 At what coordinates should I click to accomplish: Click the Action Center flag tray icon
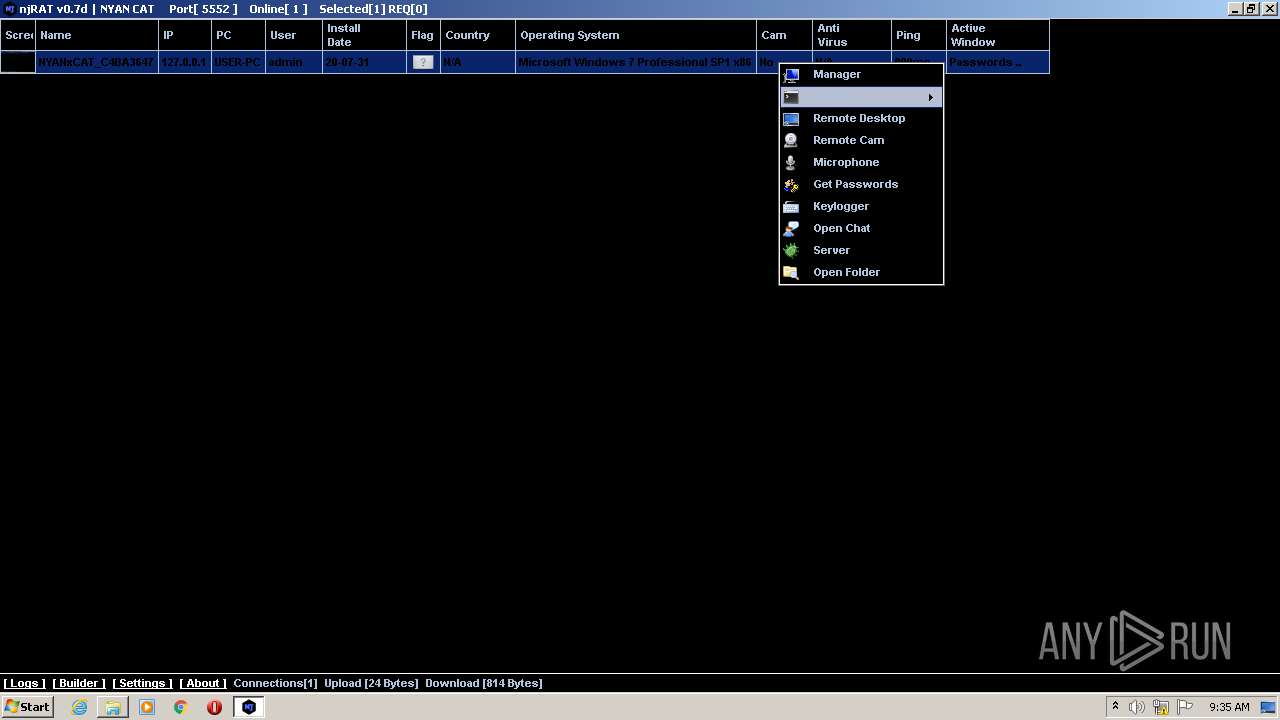coord(1185,707)
